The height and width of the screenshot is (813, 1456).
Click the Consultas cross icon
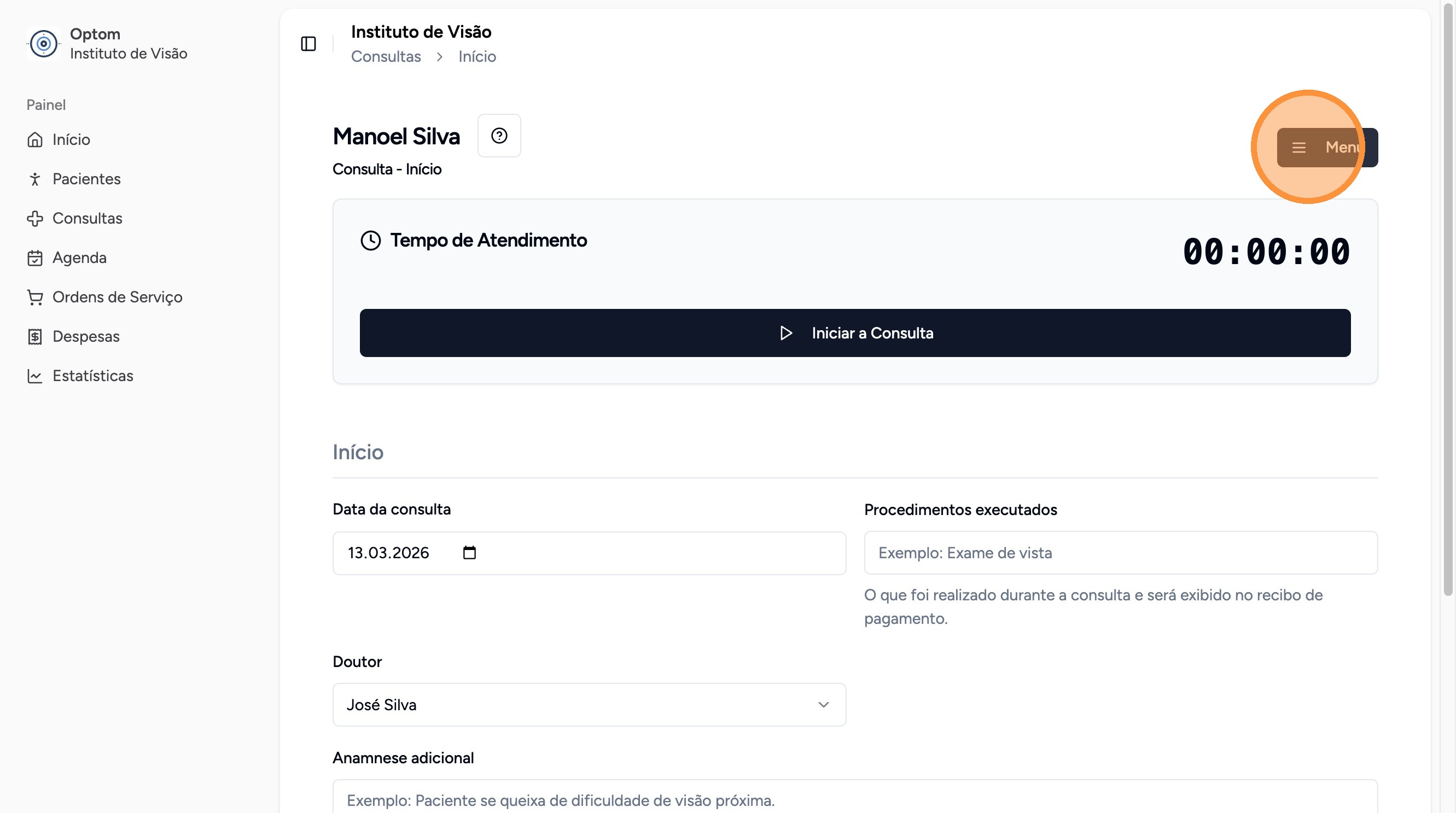(35, 219)
